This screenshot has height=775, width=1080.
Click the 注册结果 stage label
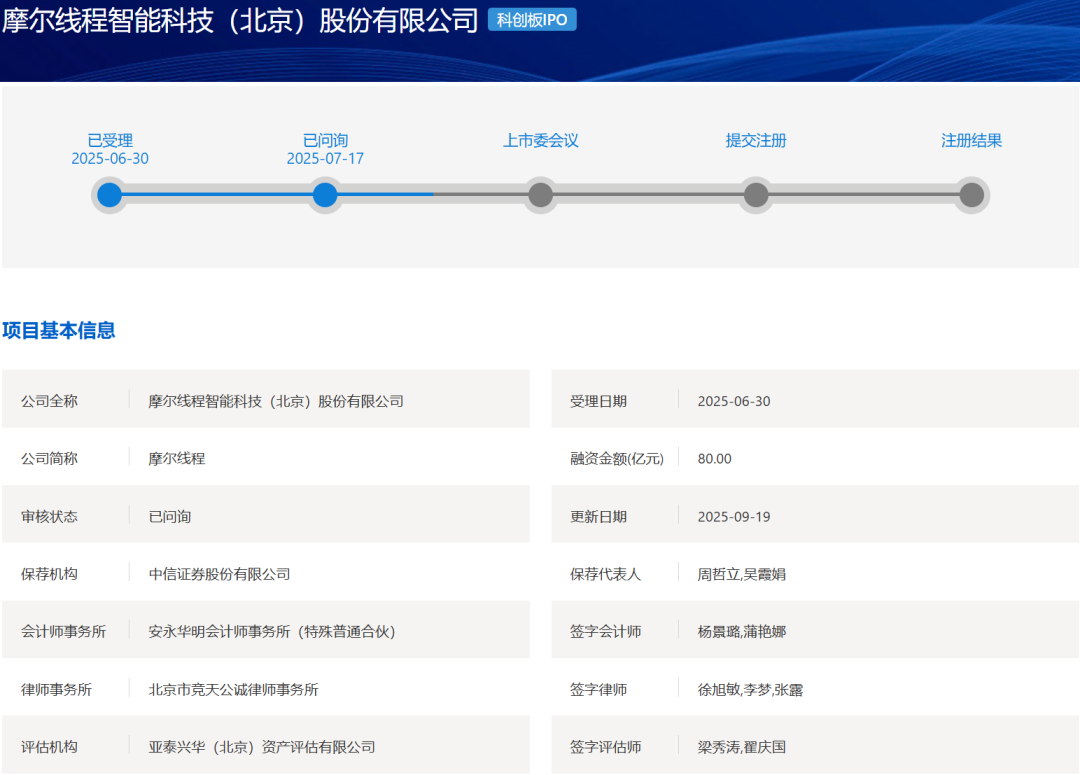[972, 141]
